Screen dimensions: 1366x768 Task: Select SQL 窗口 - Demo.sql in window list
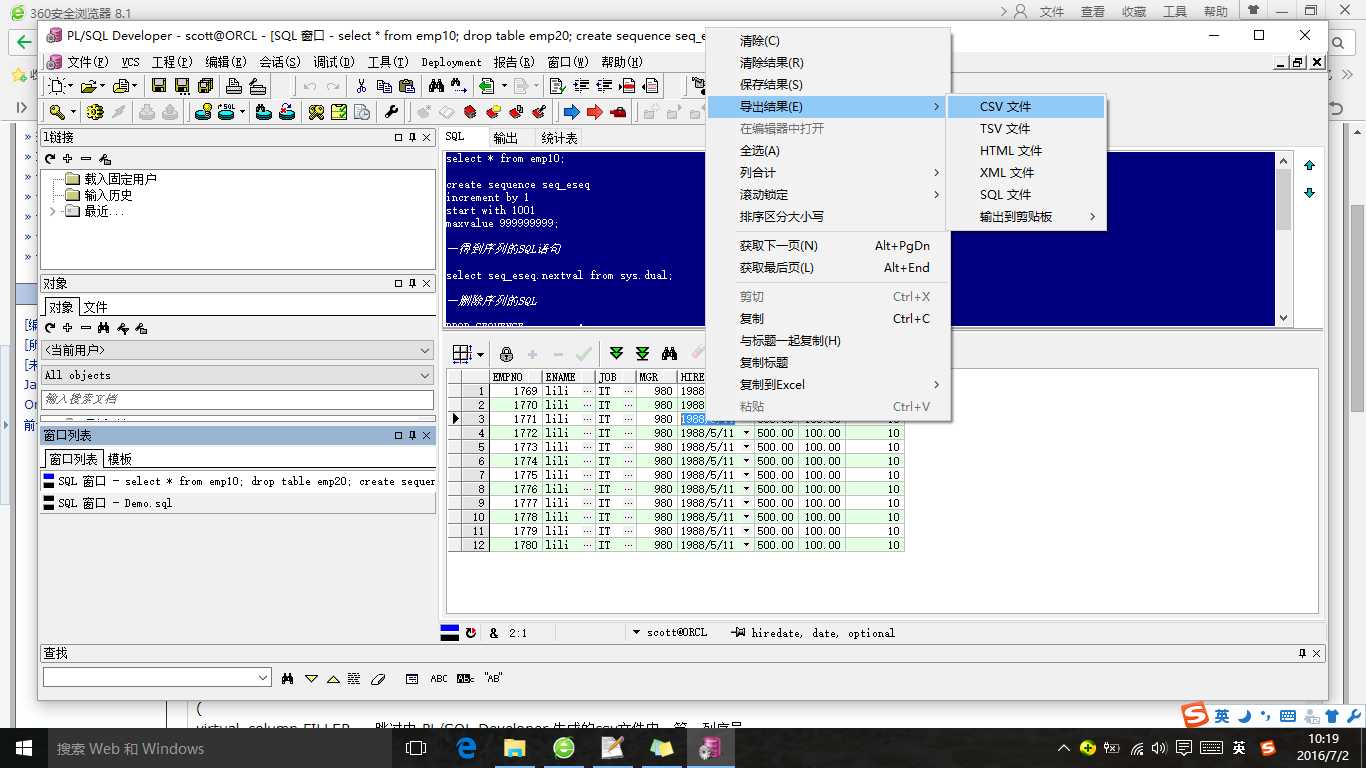pyautogui.click(x=238, y=503)
